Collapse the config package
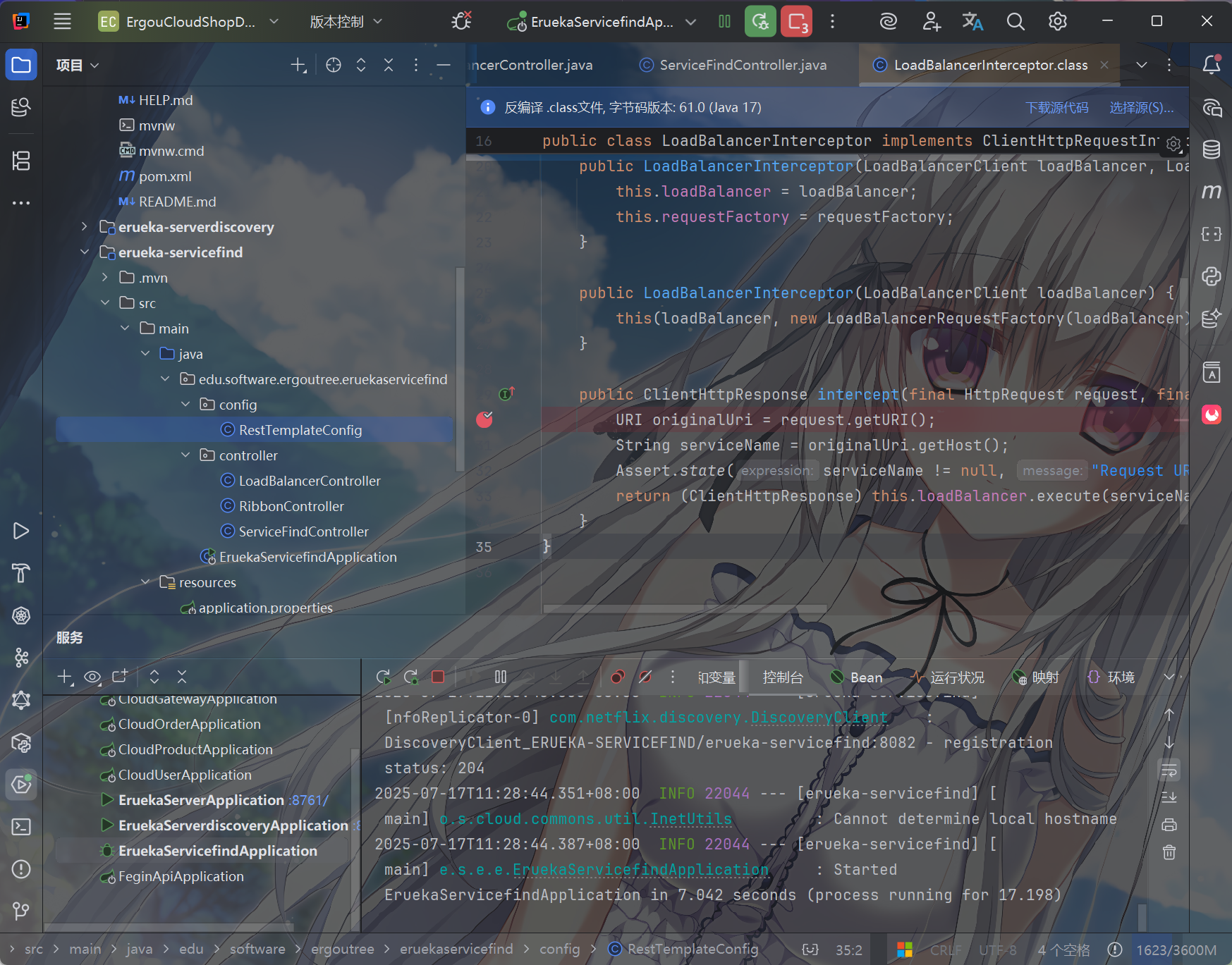The image size is (1232, 965). pos(185,405)
